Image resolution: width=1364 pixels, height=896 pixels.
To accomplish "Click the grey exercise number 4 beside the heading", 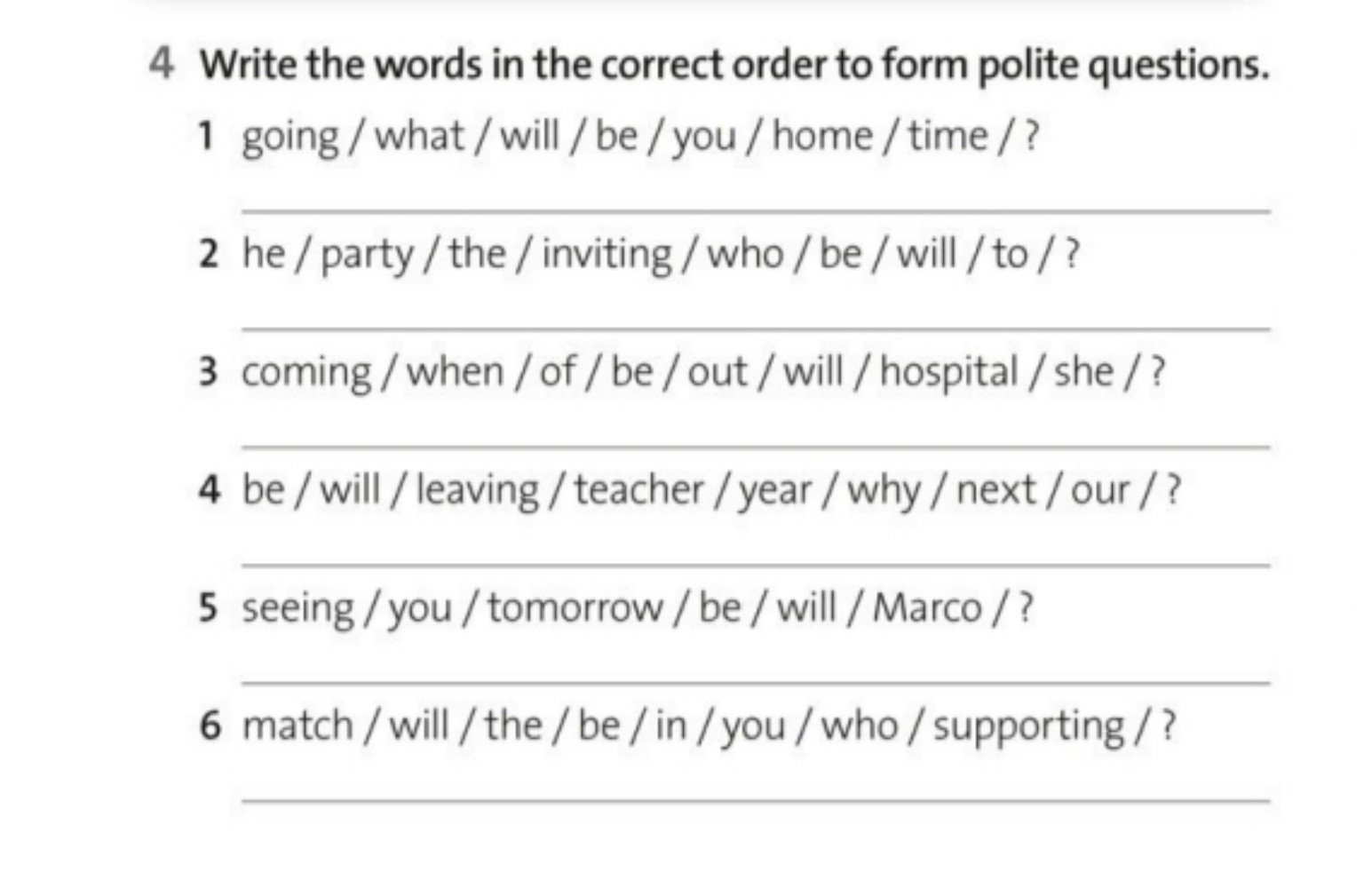I will (x=162, y=64).
